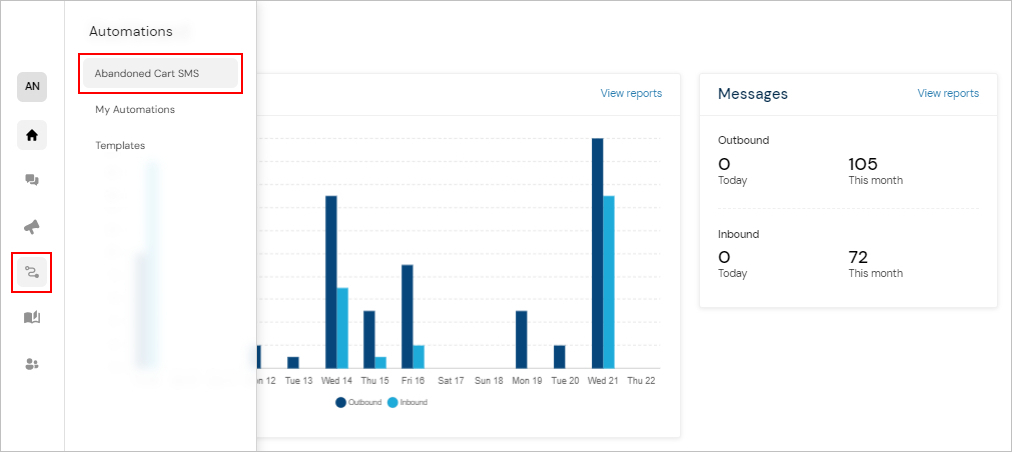Click the 105 Outbound this month value
Viewport: 1012px width, 452px height.
863,164
